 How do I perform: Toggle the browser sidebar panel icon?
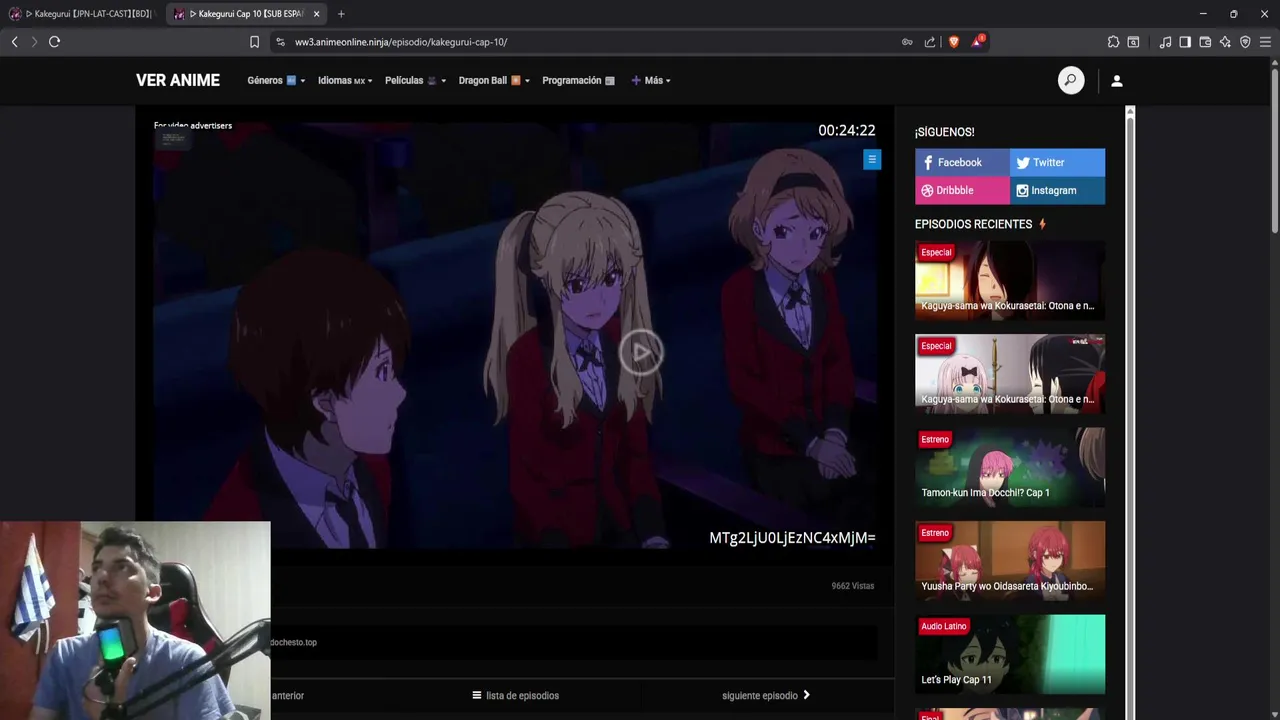click(x=1185, y=42)
